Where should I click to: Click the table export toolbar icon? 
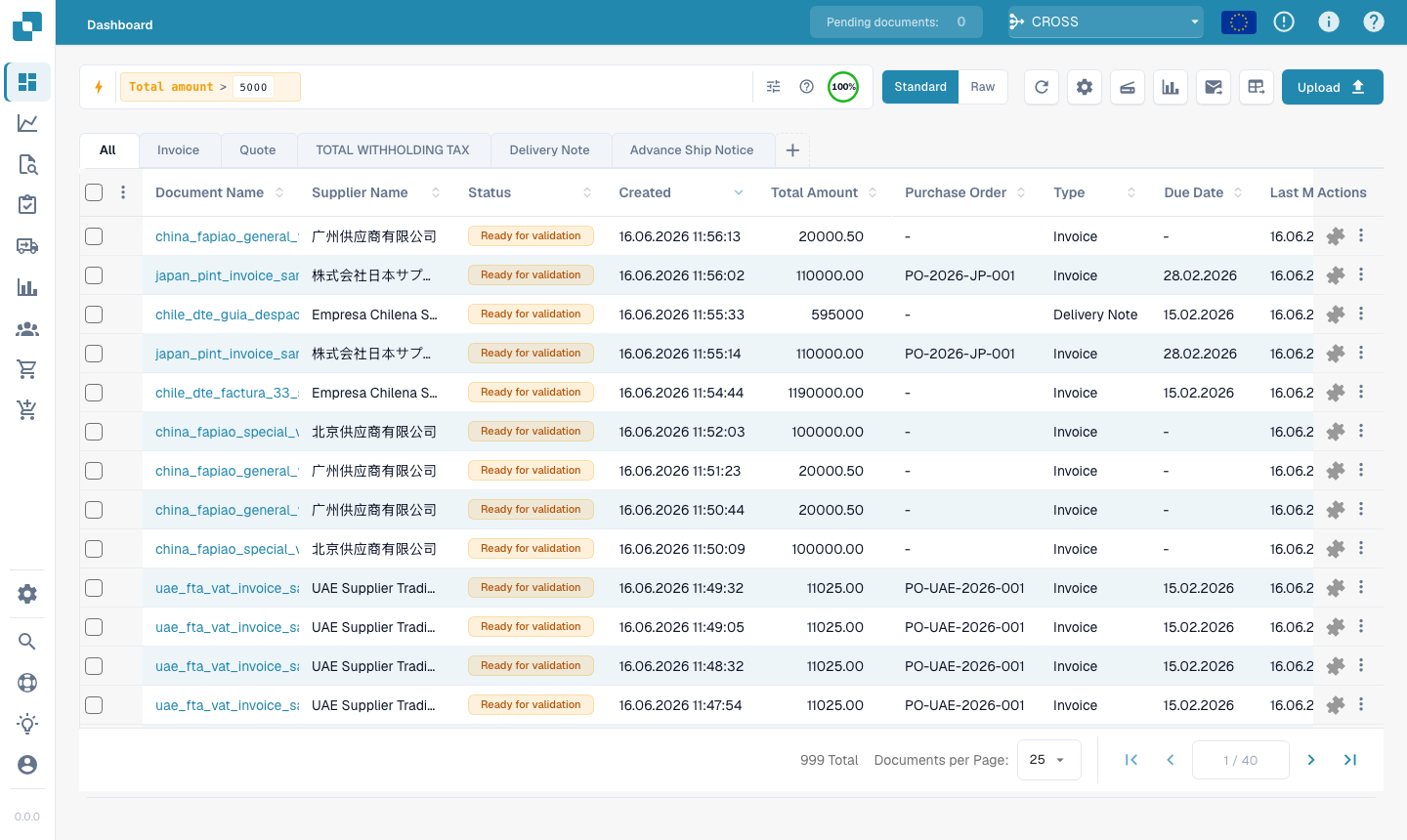(x=1257, y=87)
